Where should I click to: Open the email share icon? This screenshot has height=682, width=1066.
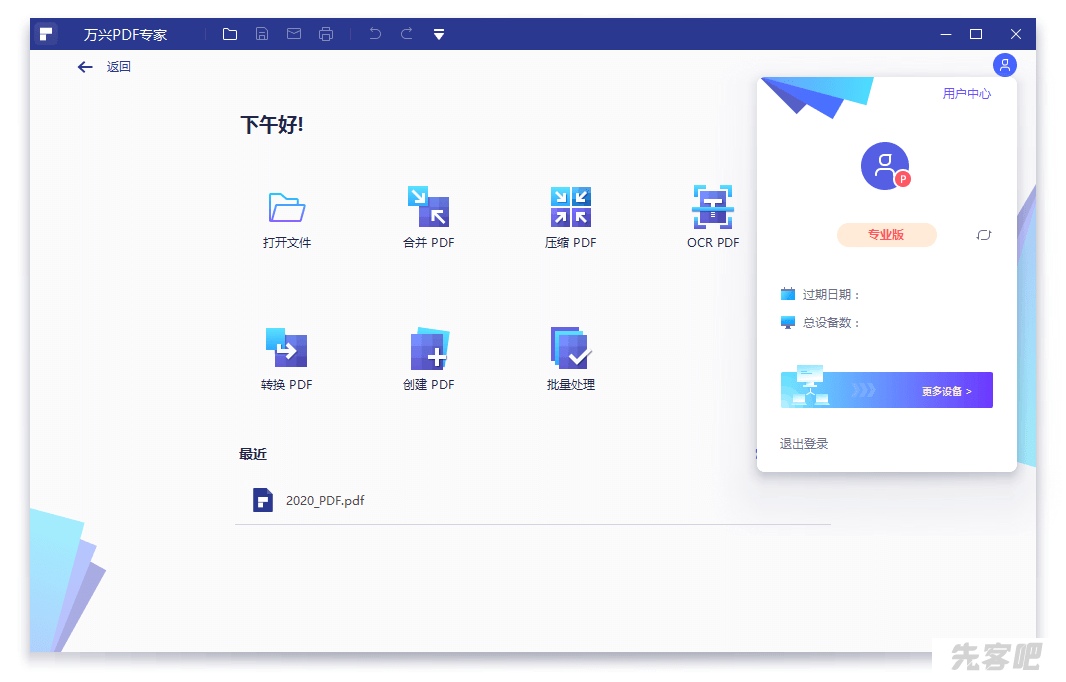click(294, 33)
